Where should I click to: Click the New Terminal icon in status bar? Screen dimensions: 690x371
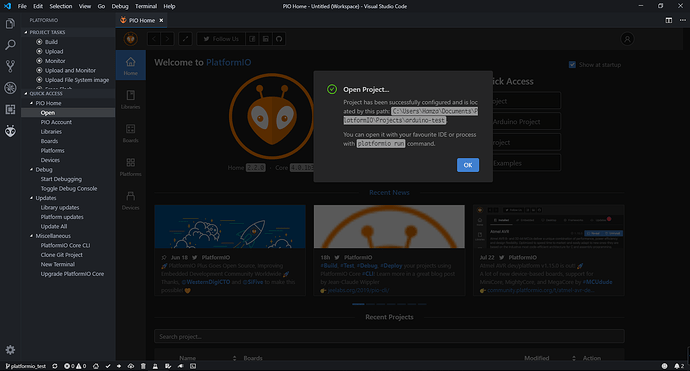click(193, 366)
